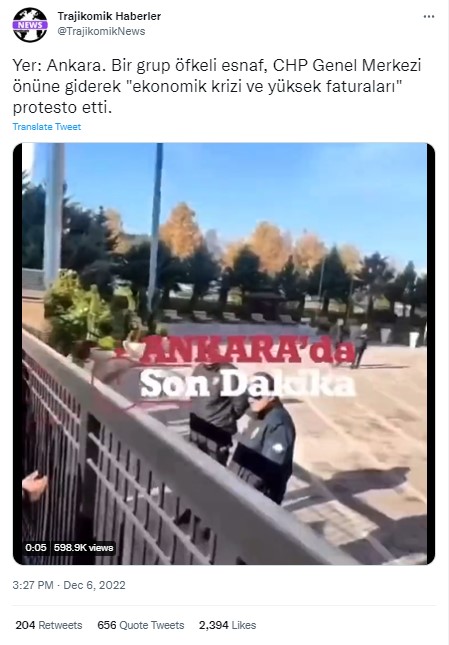This screenshot has width=449, height=645.
Task: View the 656 Quote Tweets list
Action: (141, 625)
